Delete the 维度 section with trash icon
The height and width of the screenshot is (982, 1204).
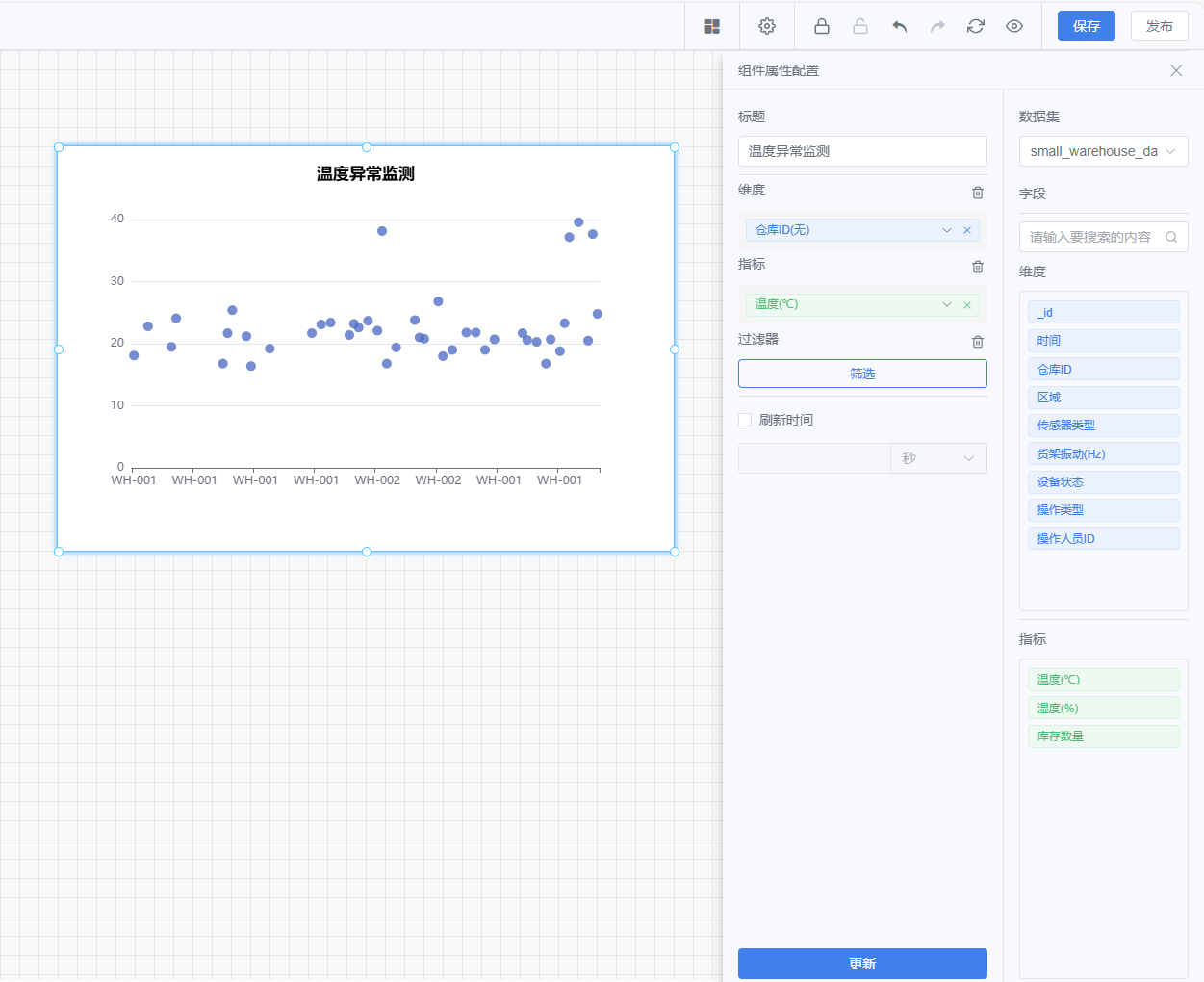point(978,192)
